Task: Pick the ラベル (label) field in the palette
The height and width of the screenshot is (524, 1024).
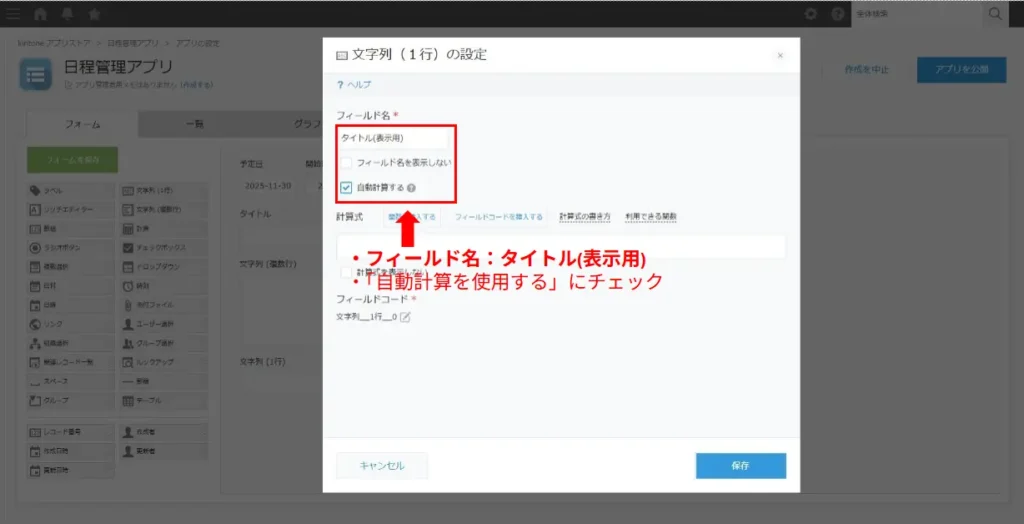Action: point(71,190)
